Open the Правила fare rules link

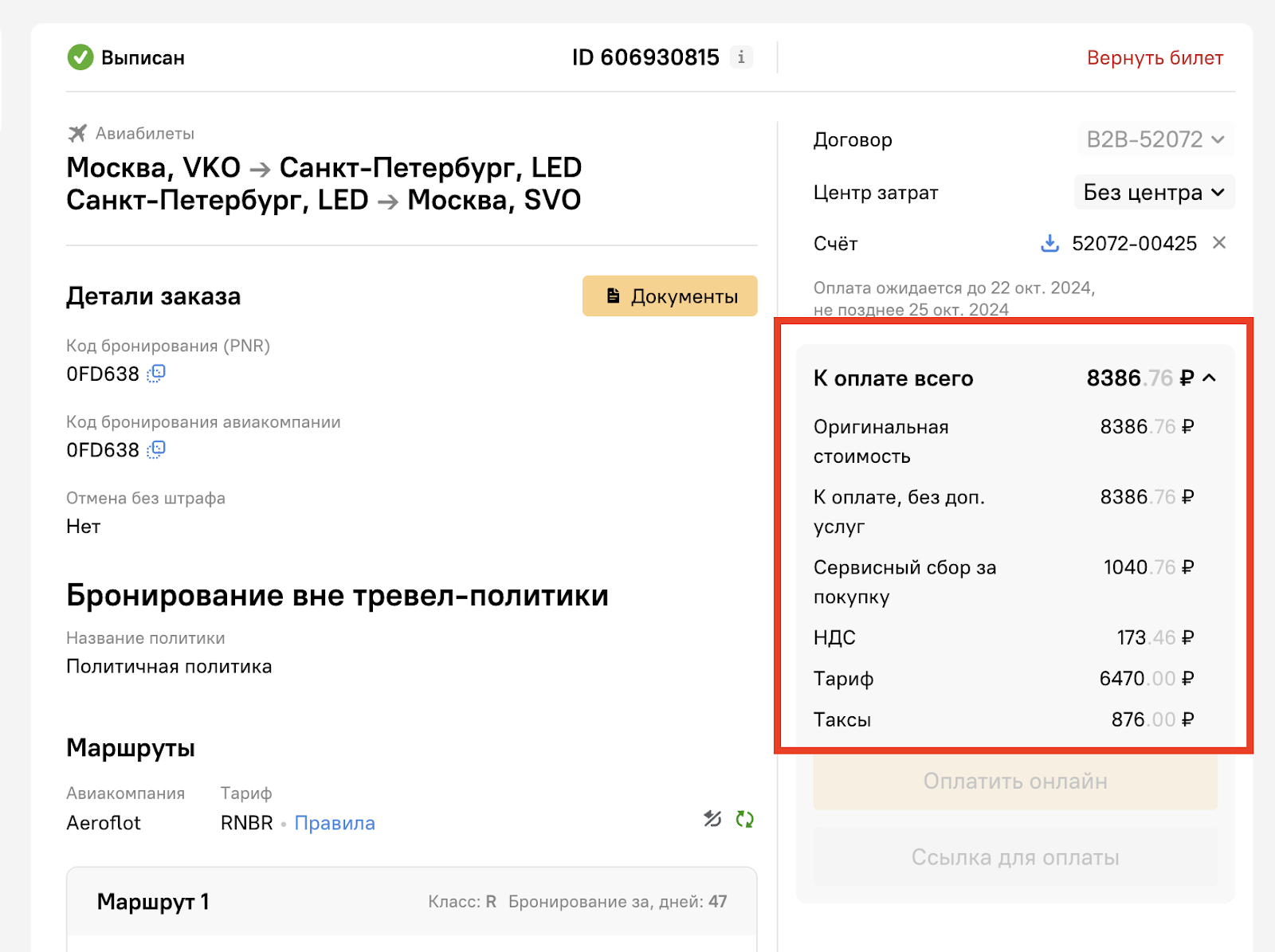coord(335,823)
